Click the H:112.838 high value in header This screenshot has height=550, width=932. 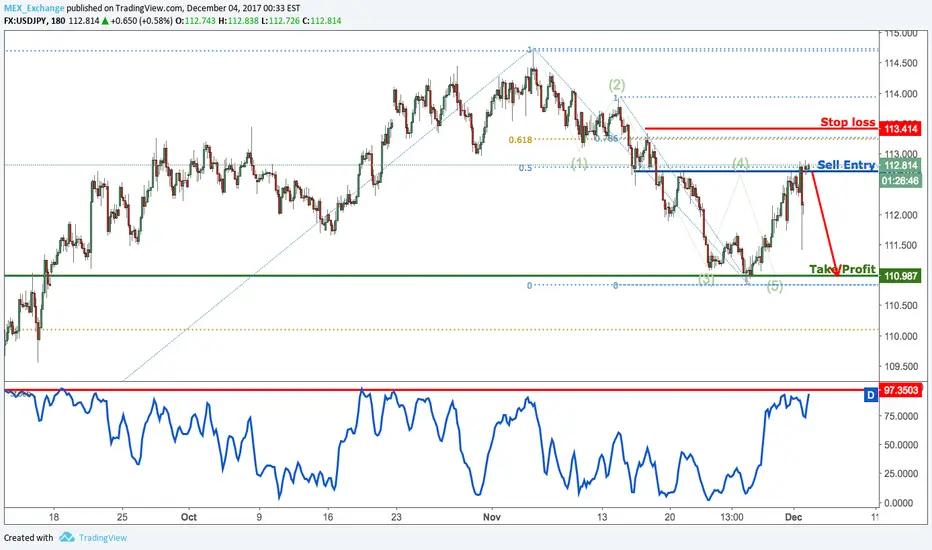pyautogui.click(x=238, y=21)
